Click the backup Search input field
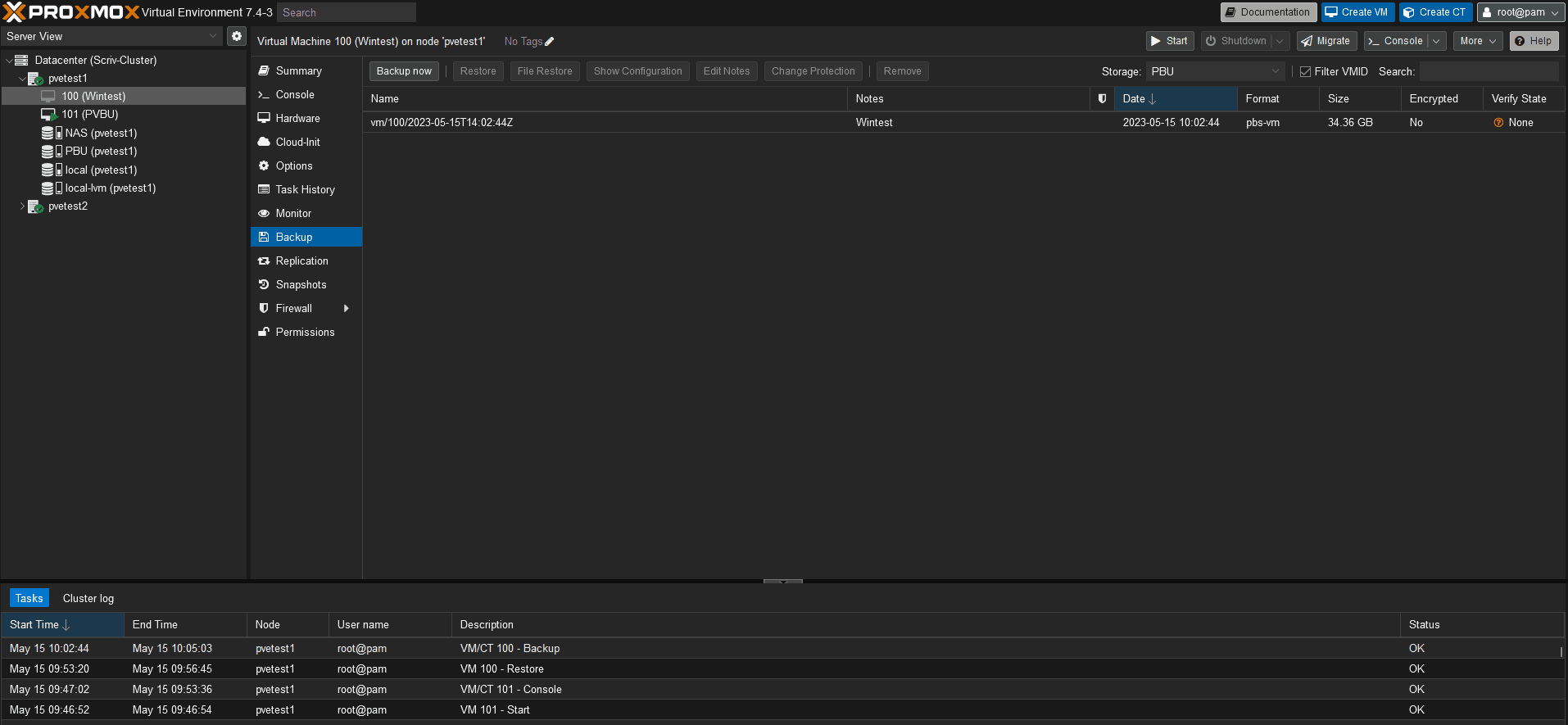This screenshot has height=725, width=1568. point(1489,71)
